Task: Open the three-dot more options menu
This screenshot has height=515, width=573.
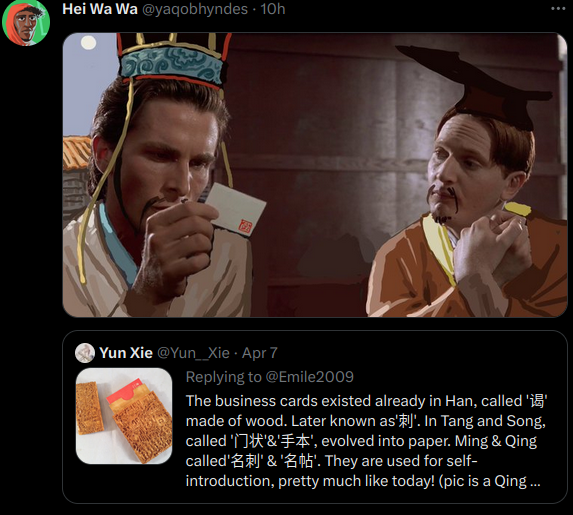Action: pyautogui.click(x=558, y=9)
